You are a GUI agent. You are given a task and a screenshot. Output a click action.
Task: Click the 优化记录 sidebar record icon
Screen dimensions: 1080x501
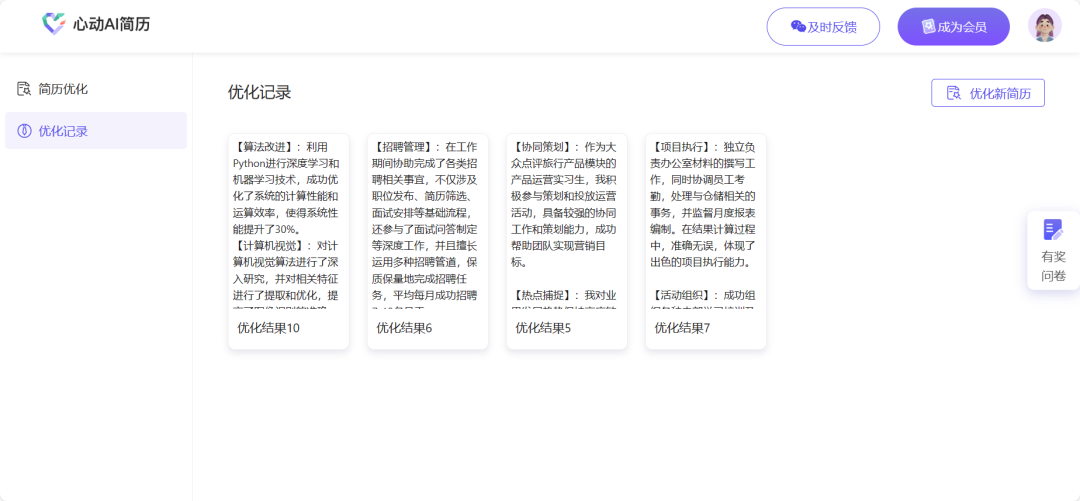(x=24, y=131)
